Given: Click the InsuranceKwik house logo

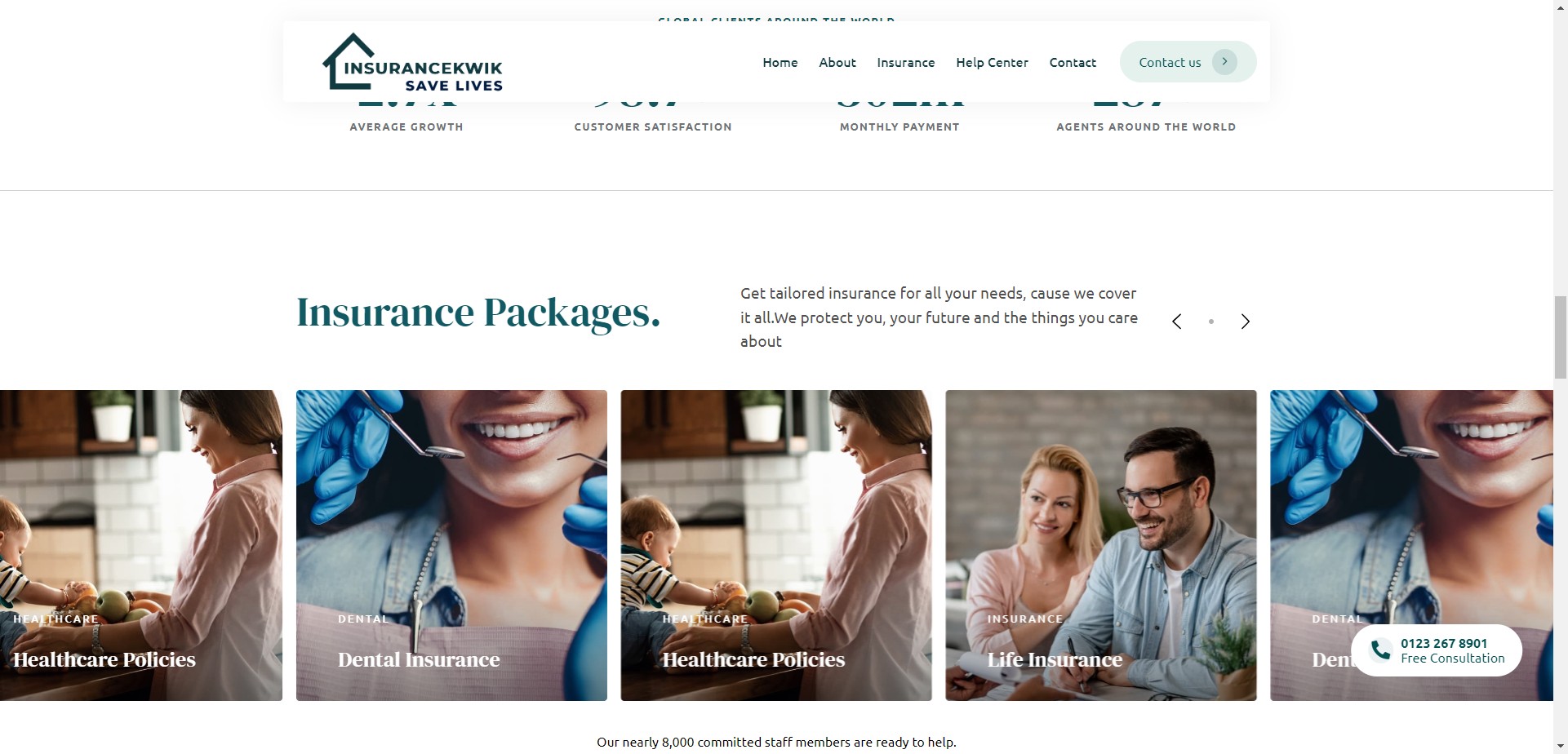Looking at the screenshot, I should 412,62.
